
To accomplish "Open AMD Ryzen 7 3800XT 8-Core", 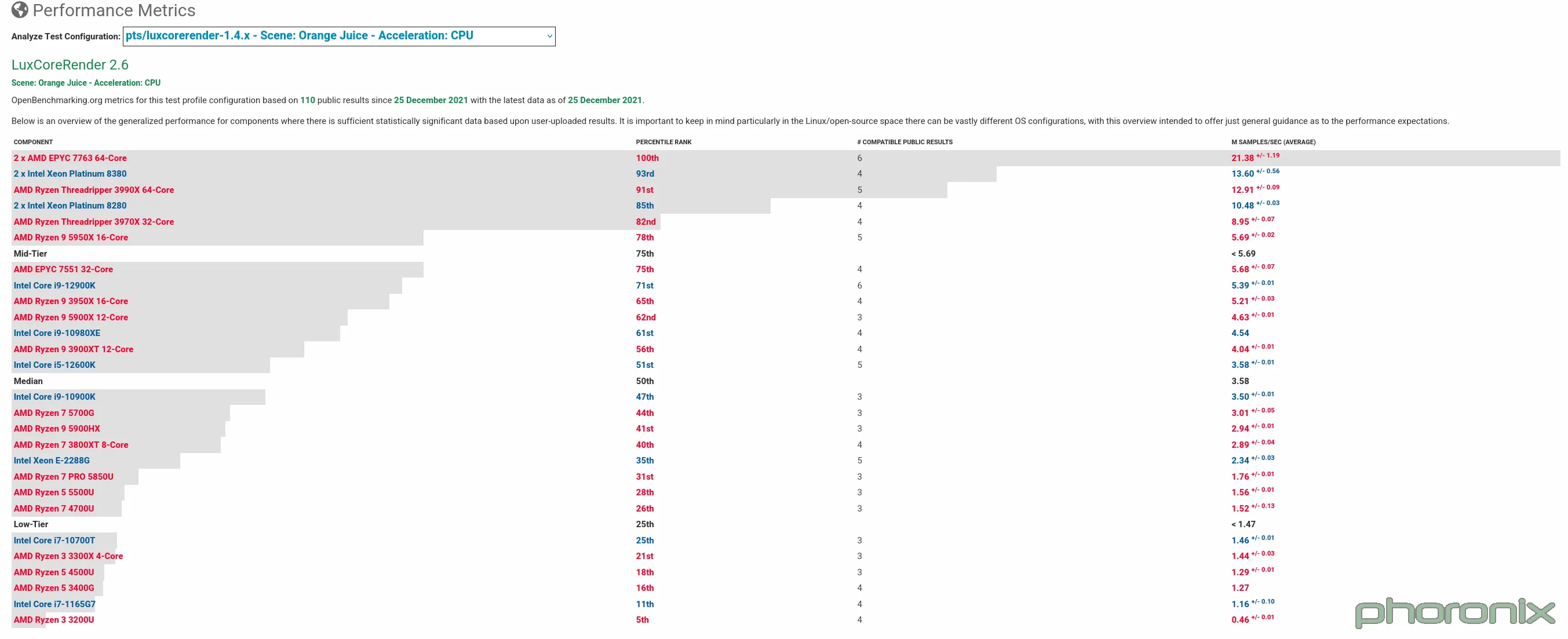I will [x=71, y=445].
